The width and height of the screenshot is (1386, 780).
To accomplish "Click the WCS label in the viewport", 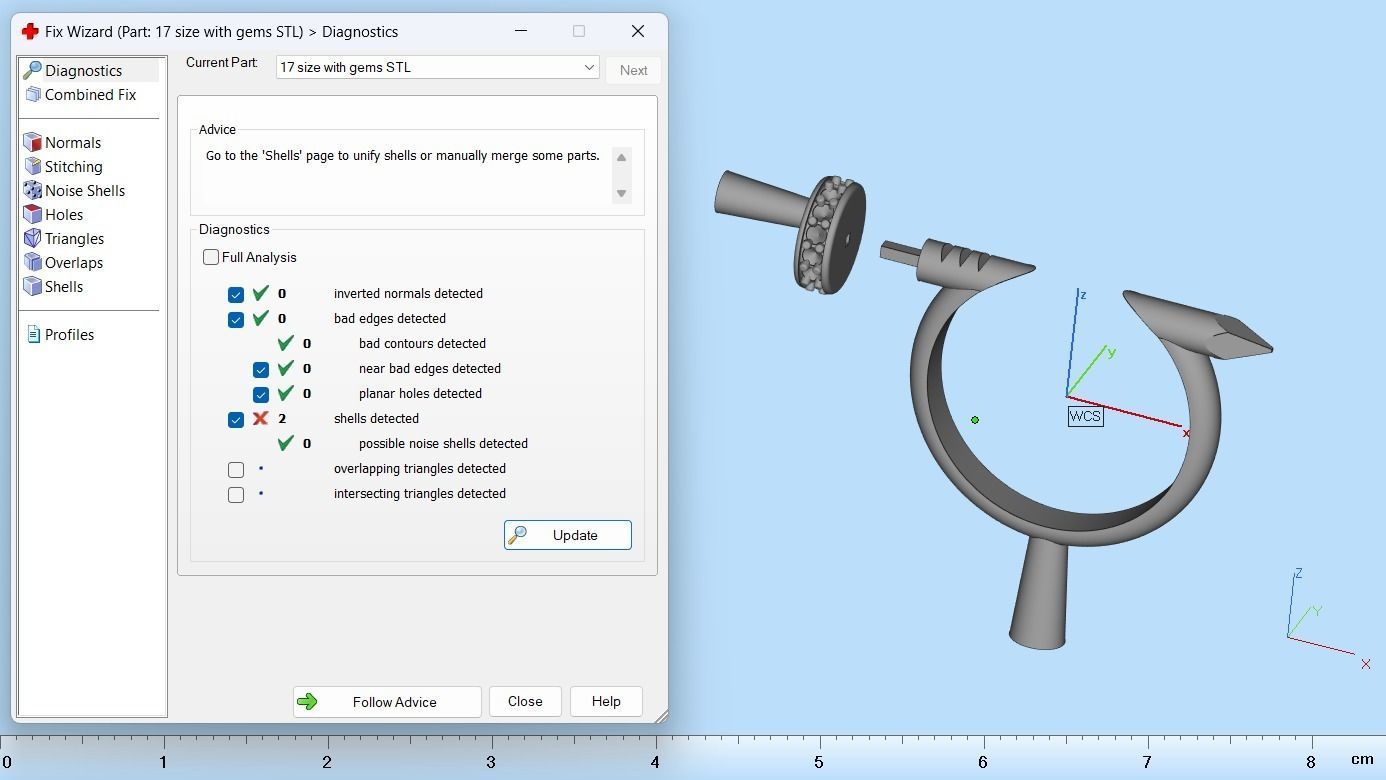I will pyautogui.click(x=1085, y=416).
